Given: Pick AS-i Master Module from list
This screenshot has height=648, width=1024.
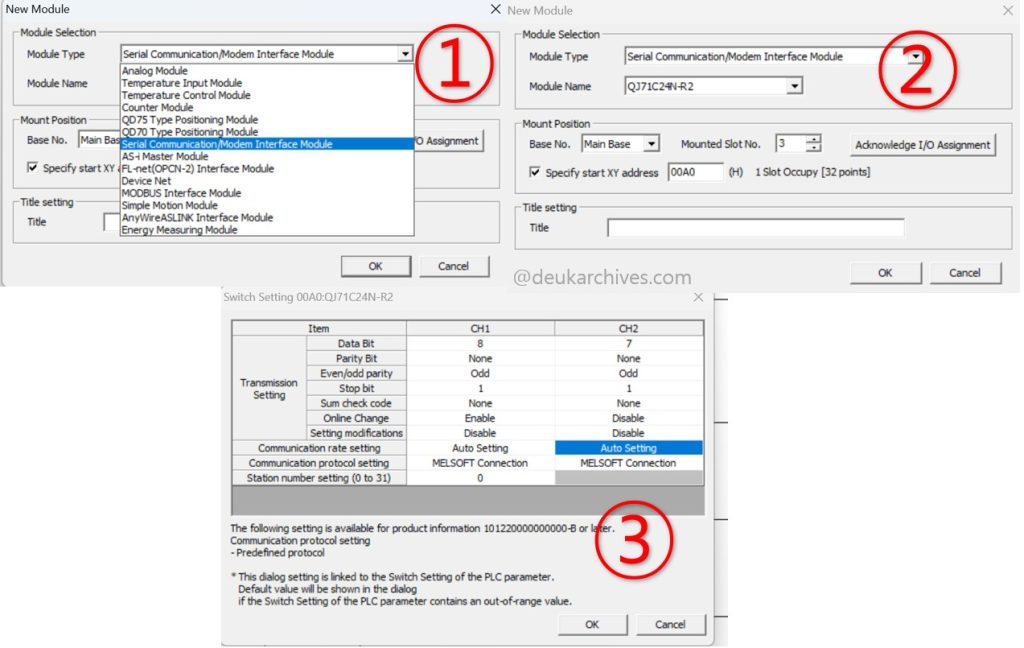Looking at the screenshot, I should (267, 156).
